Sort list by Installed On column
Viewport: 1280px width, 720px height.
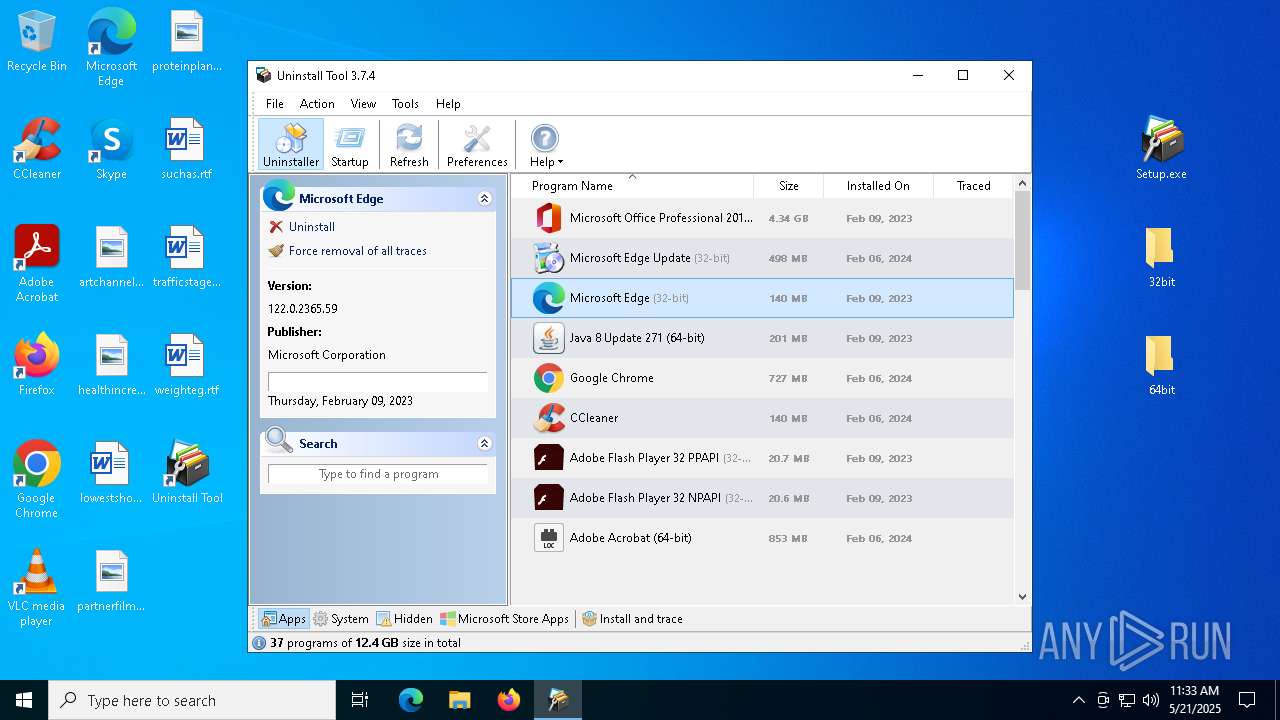pos(878,186)
